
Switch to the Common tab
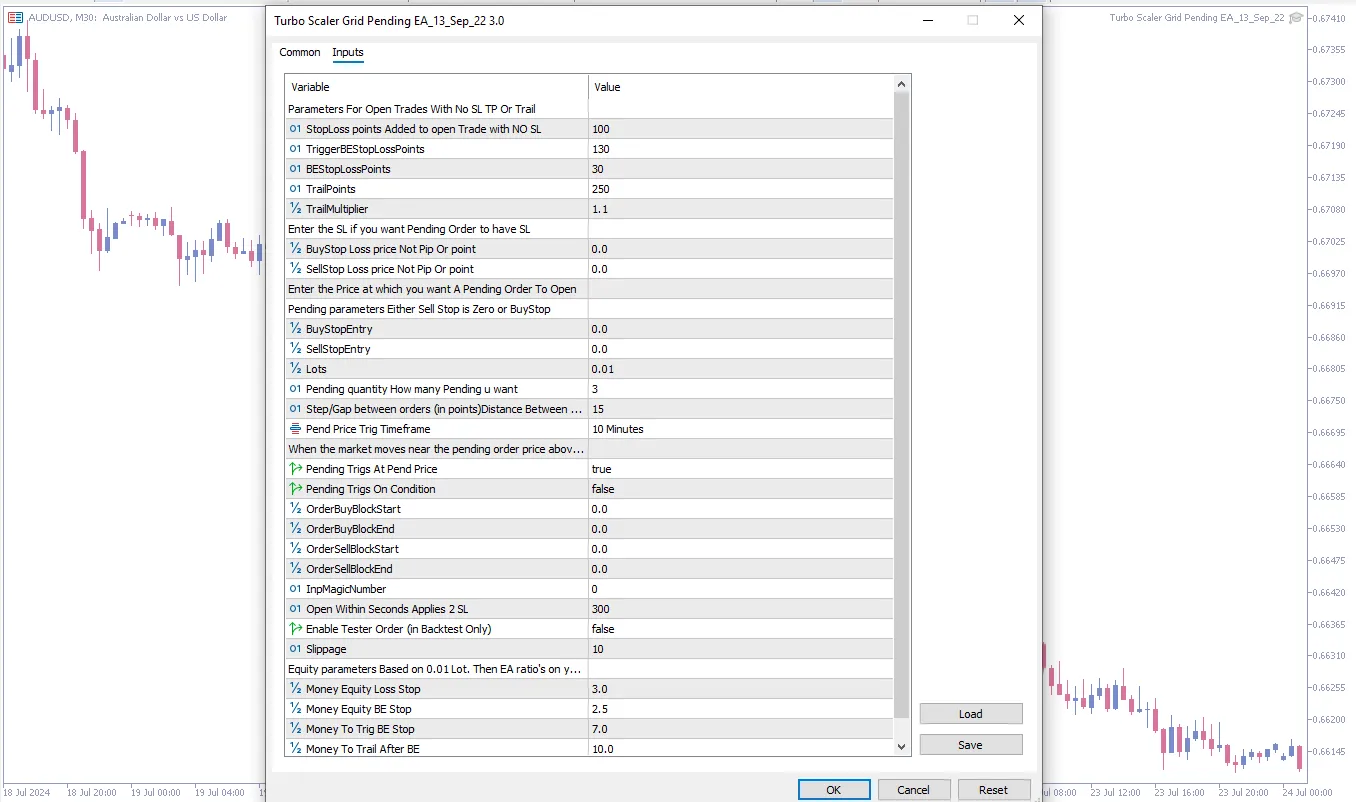click(x=300, y=52)
